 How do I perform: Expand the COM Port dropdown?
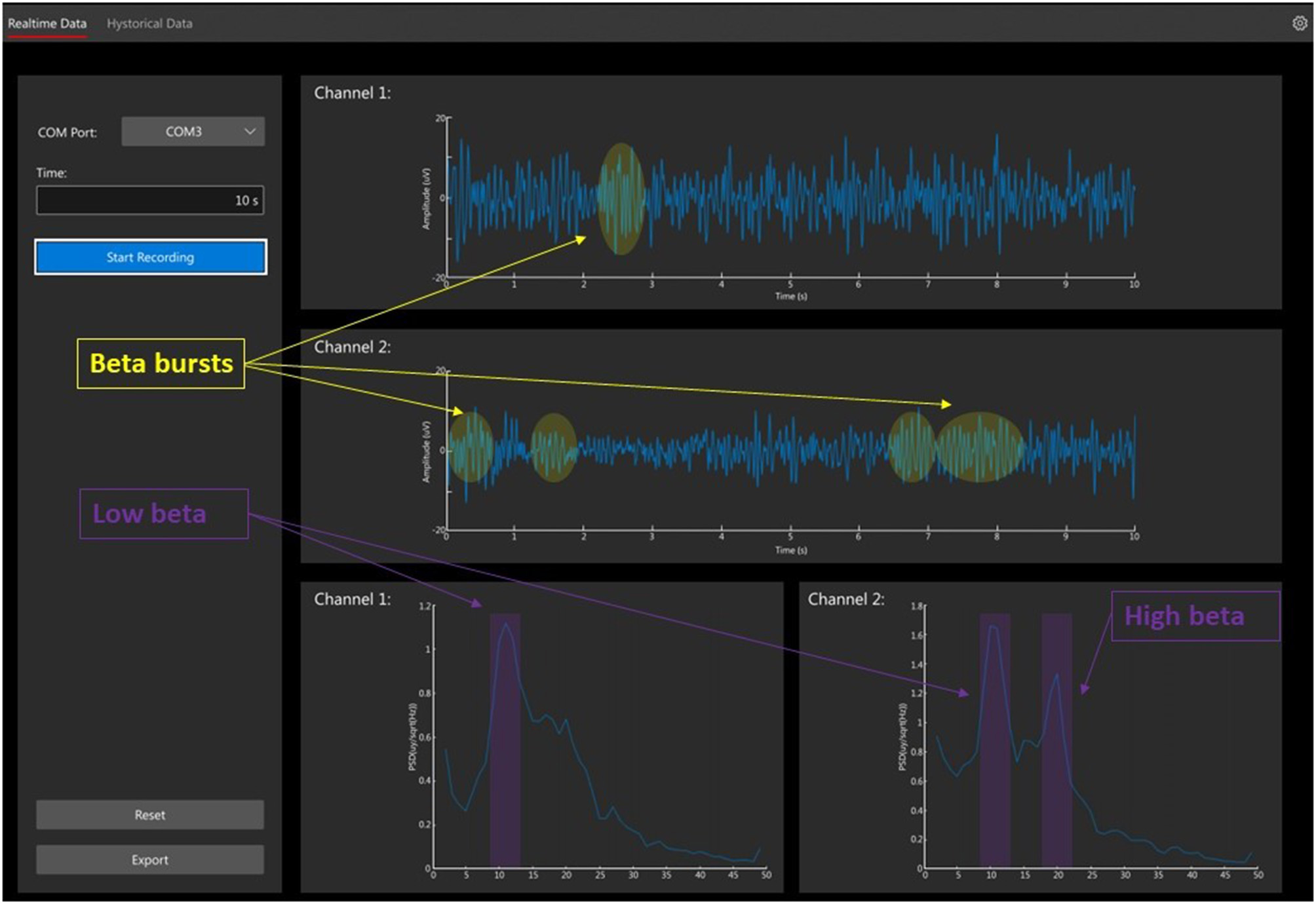coord(193,132)
